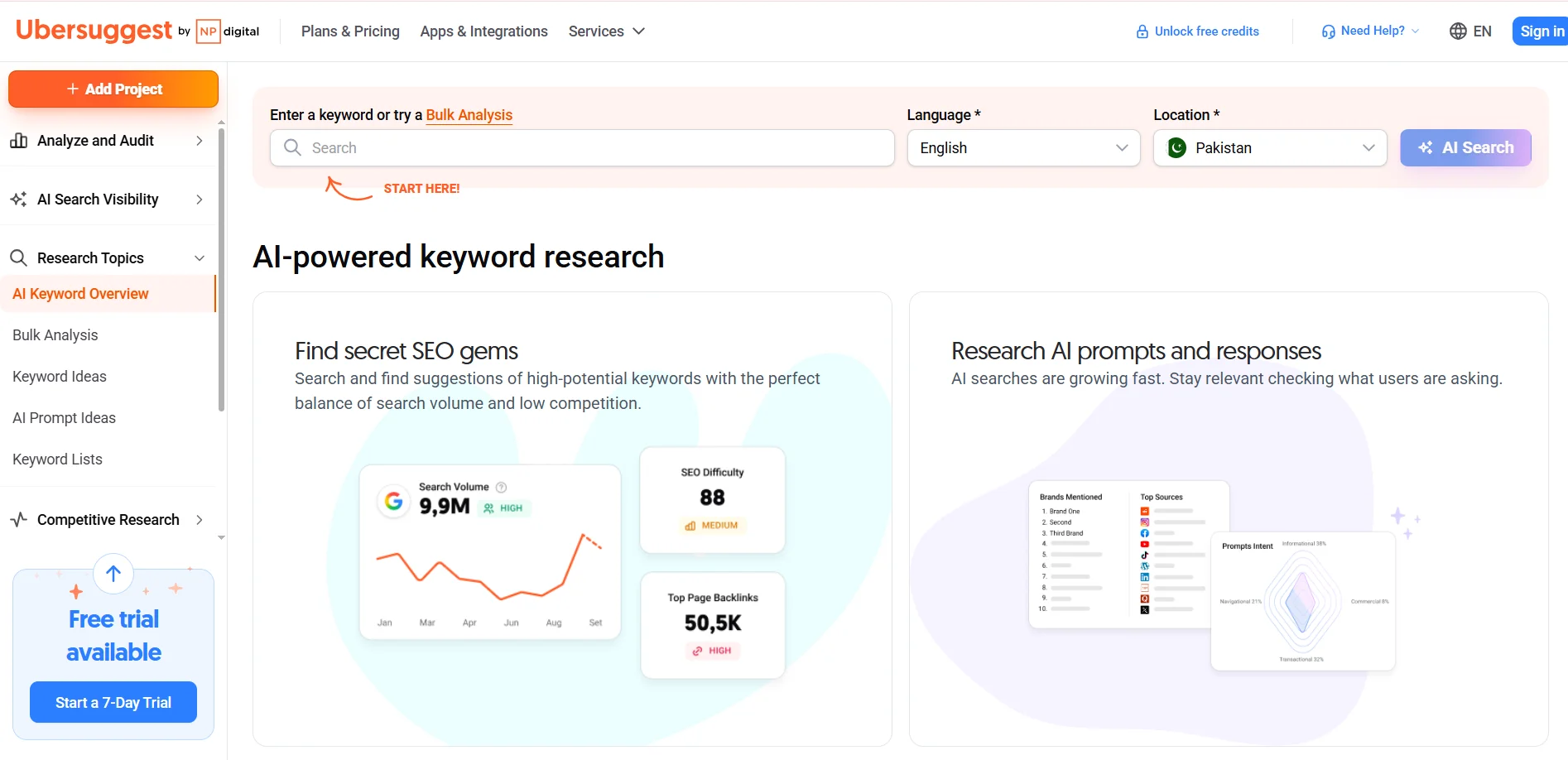Follow the Bulk Analysis link

point(469,115)
